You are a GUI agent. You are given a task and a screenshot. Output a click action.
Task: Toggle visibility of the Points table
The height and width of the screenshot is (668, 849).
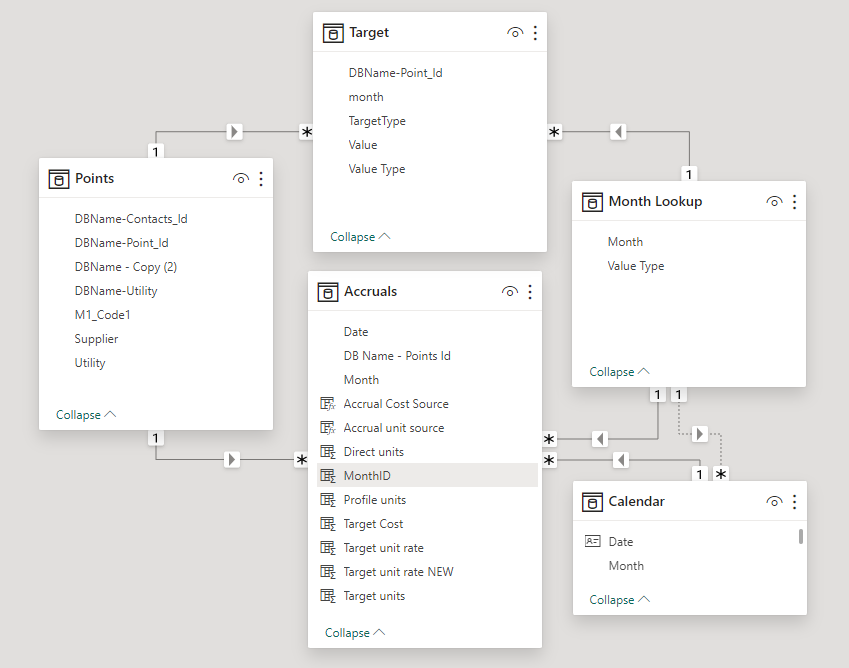(x=240, y=179)
